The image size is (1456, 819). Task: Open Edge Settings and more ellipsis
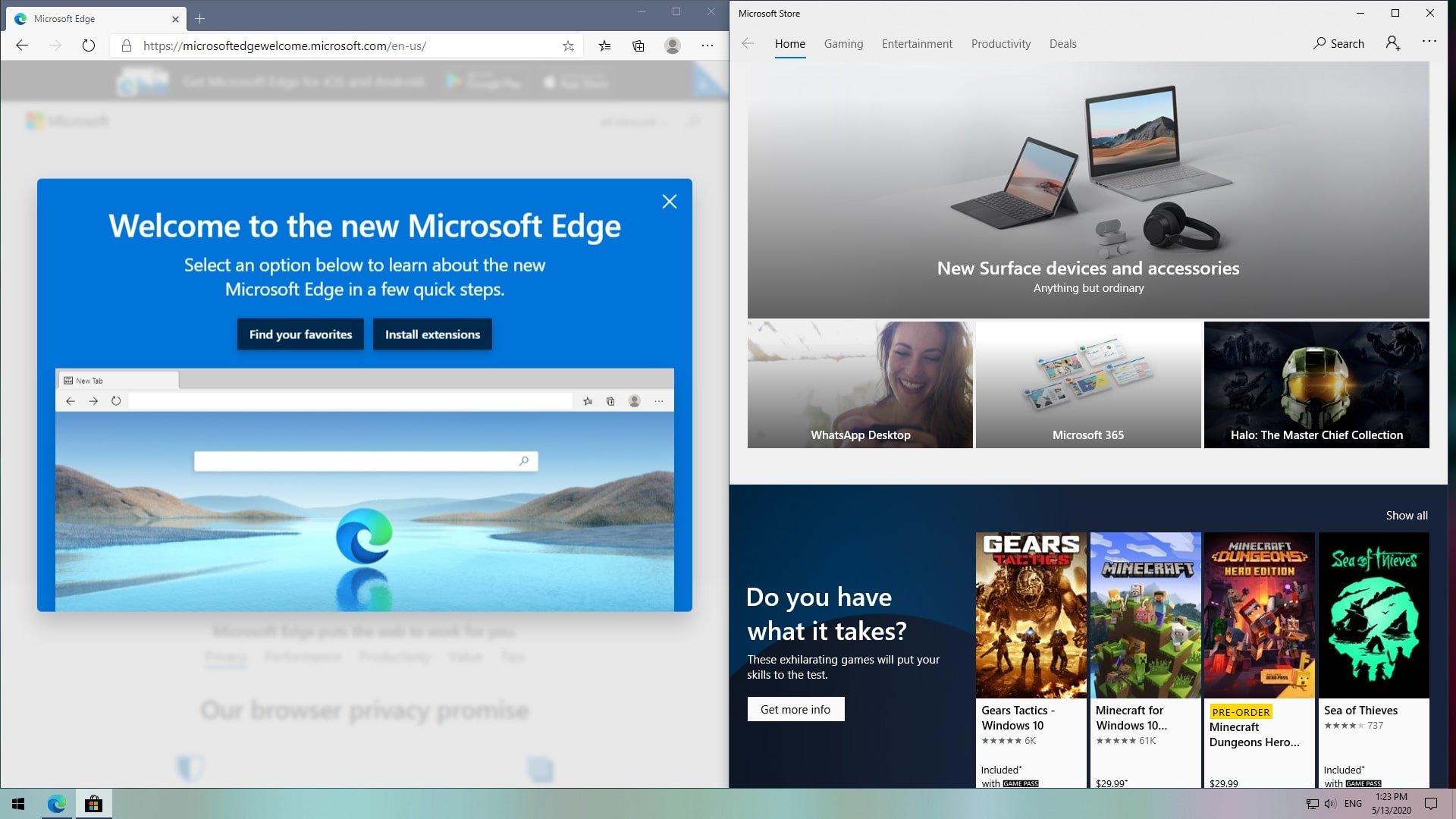click(708, 45)
